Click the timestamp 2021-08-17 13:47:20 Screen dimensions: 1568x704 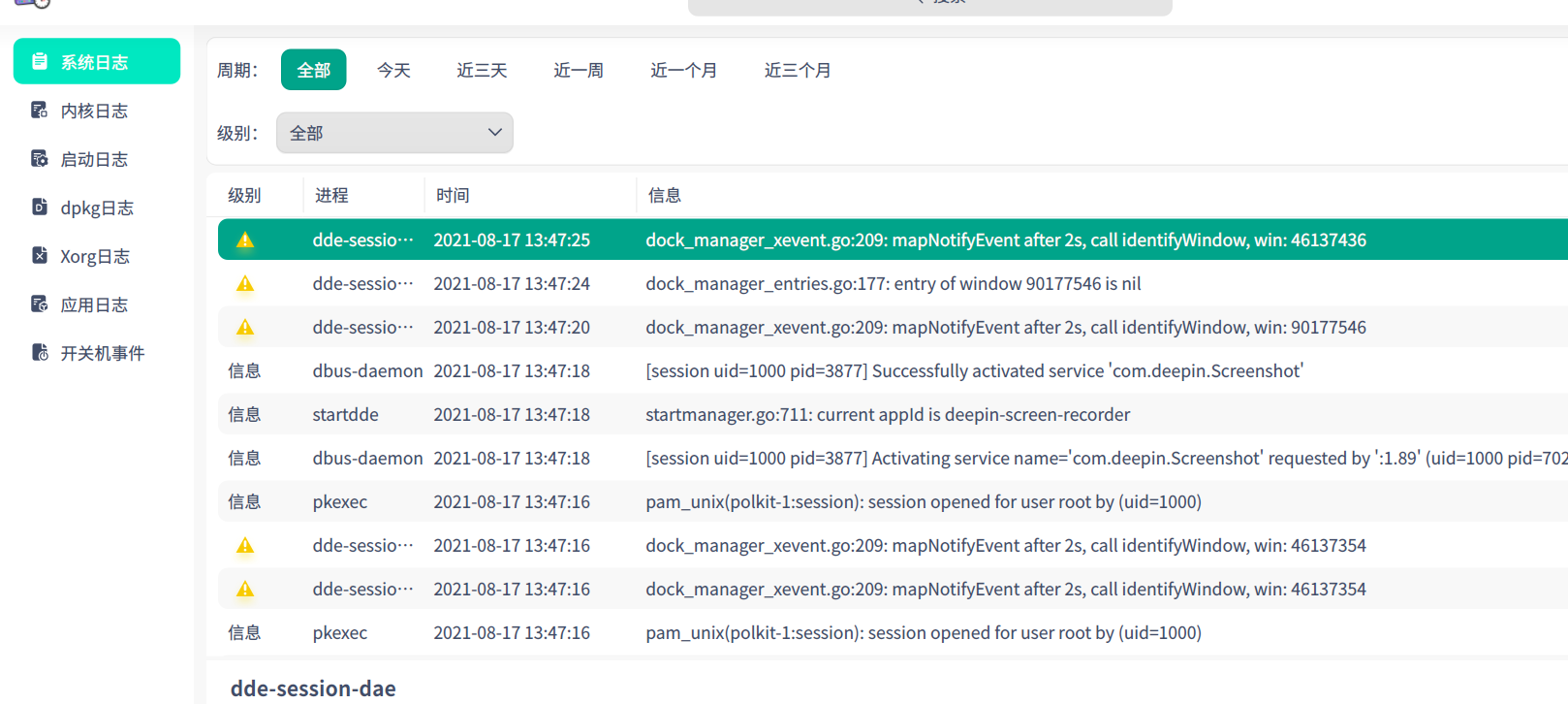tap(512, 327)
